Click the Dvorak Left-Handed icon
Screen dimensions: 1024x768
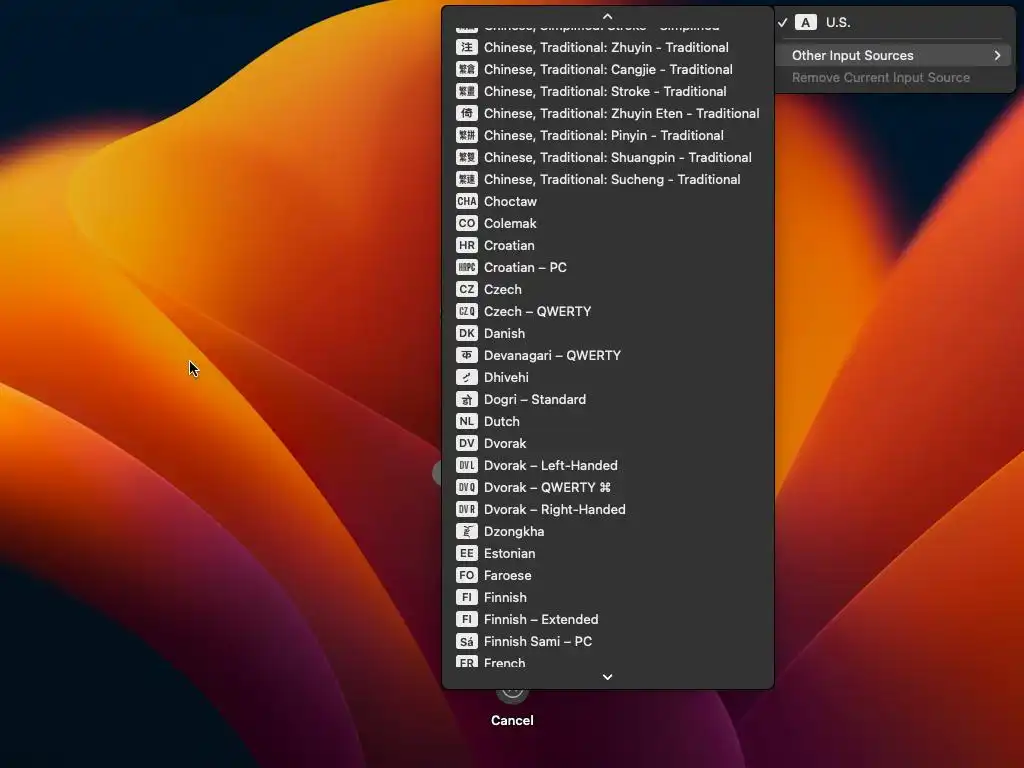(466, 465)
